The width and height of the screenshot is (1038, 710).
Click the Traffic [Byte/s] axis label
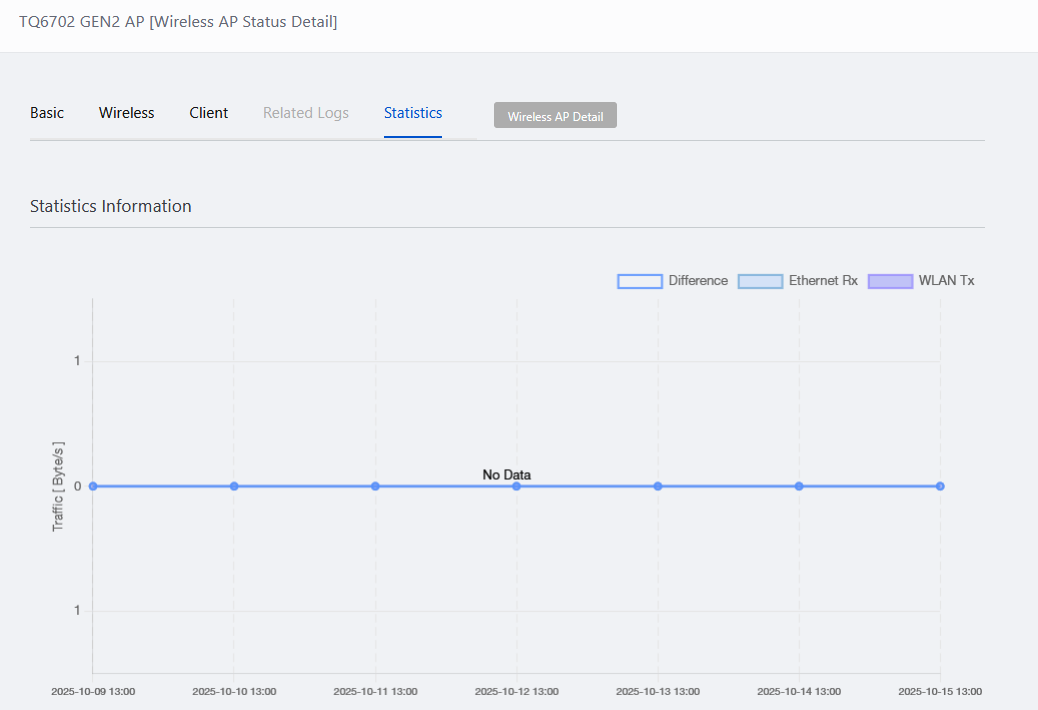(58, 486)
